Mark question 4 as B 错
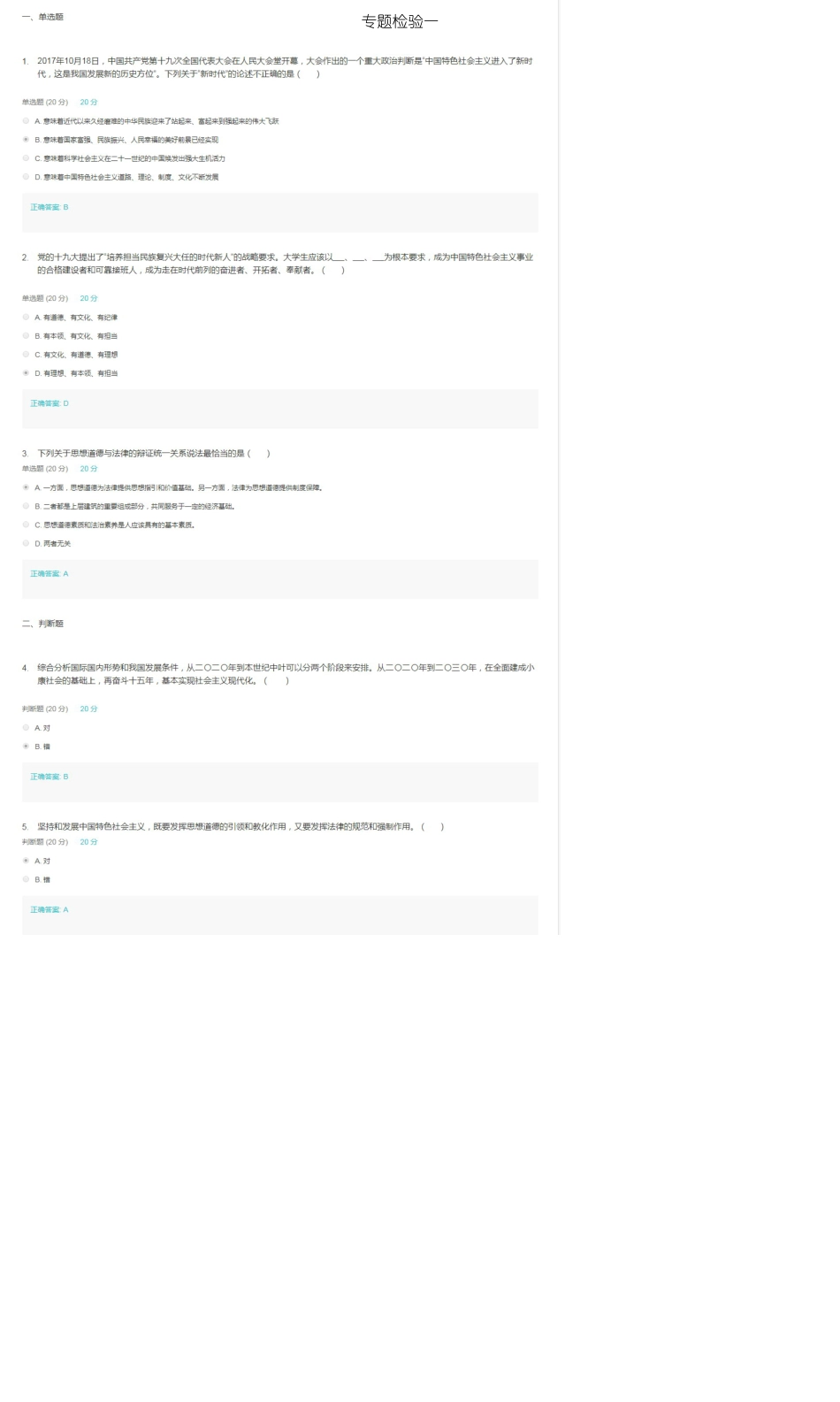Image resolution: width=840 pixels, height=1402 pixels. pos(26,747)
